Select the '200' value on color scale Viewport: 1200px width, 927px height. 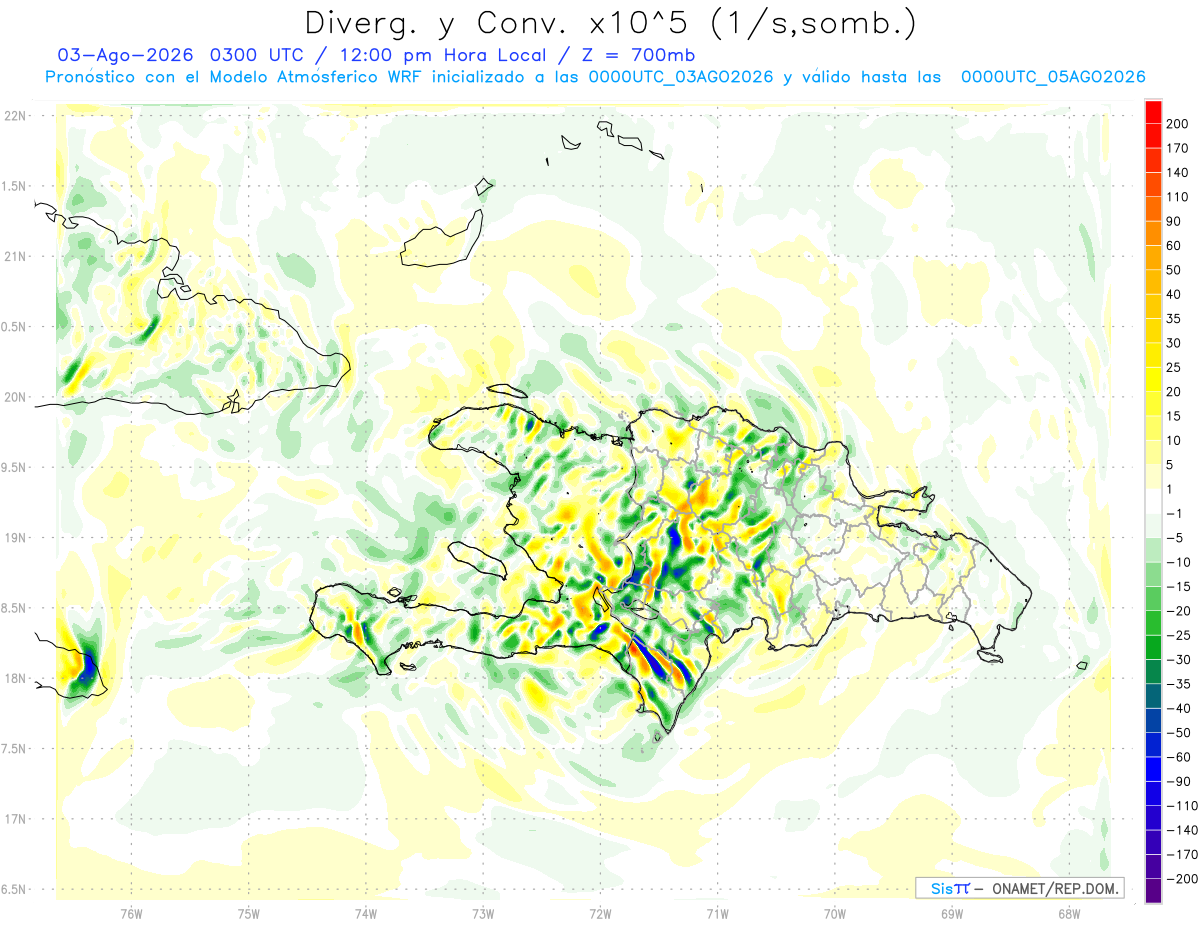tap(1177, 124)
